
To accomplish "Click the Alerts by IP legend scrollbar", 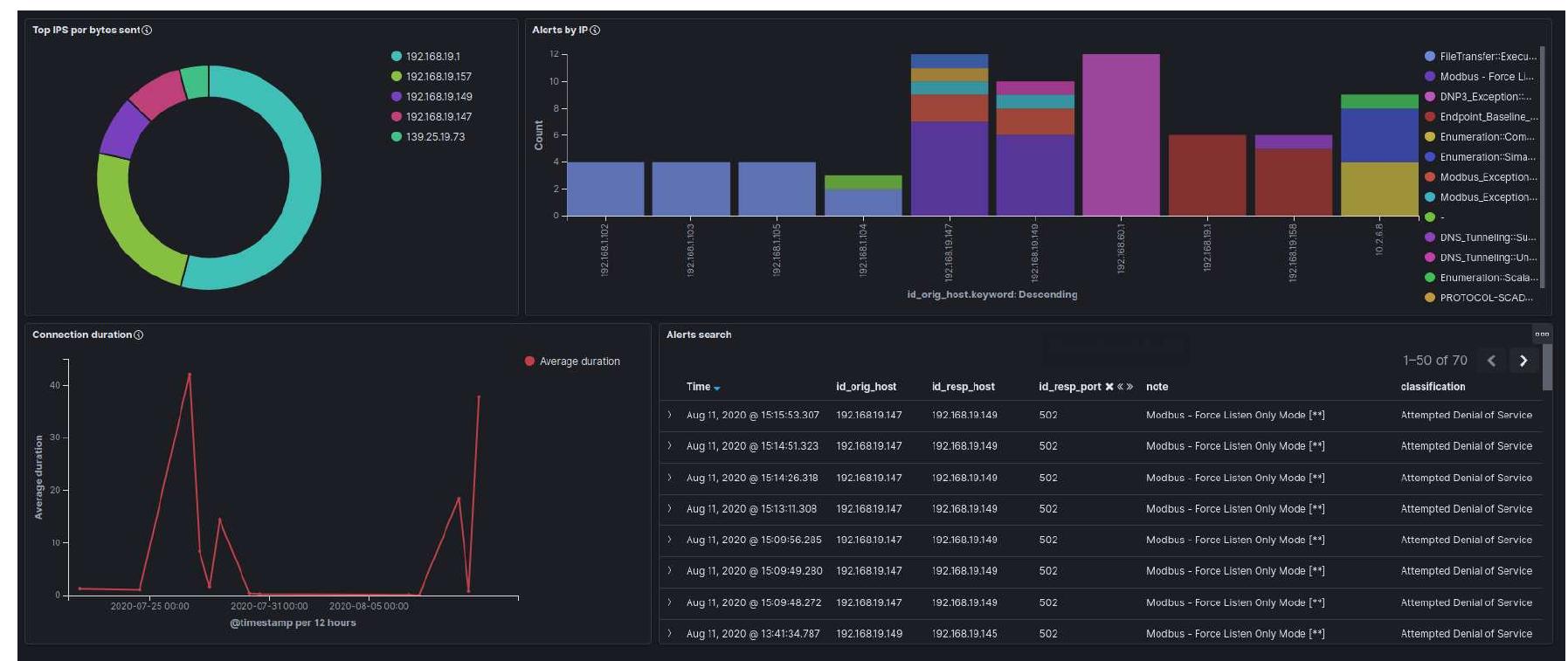I will [x=1543, y=166].
